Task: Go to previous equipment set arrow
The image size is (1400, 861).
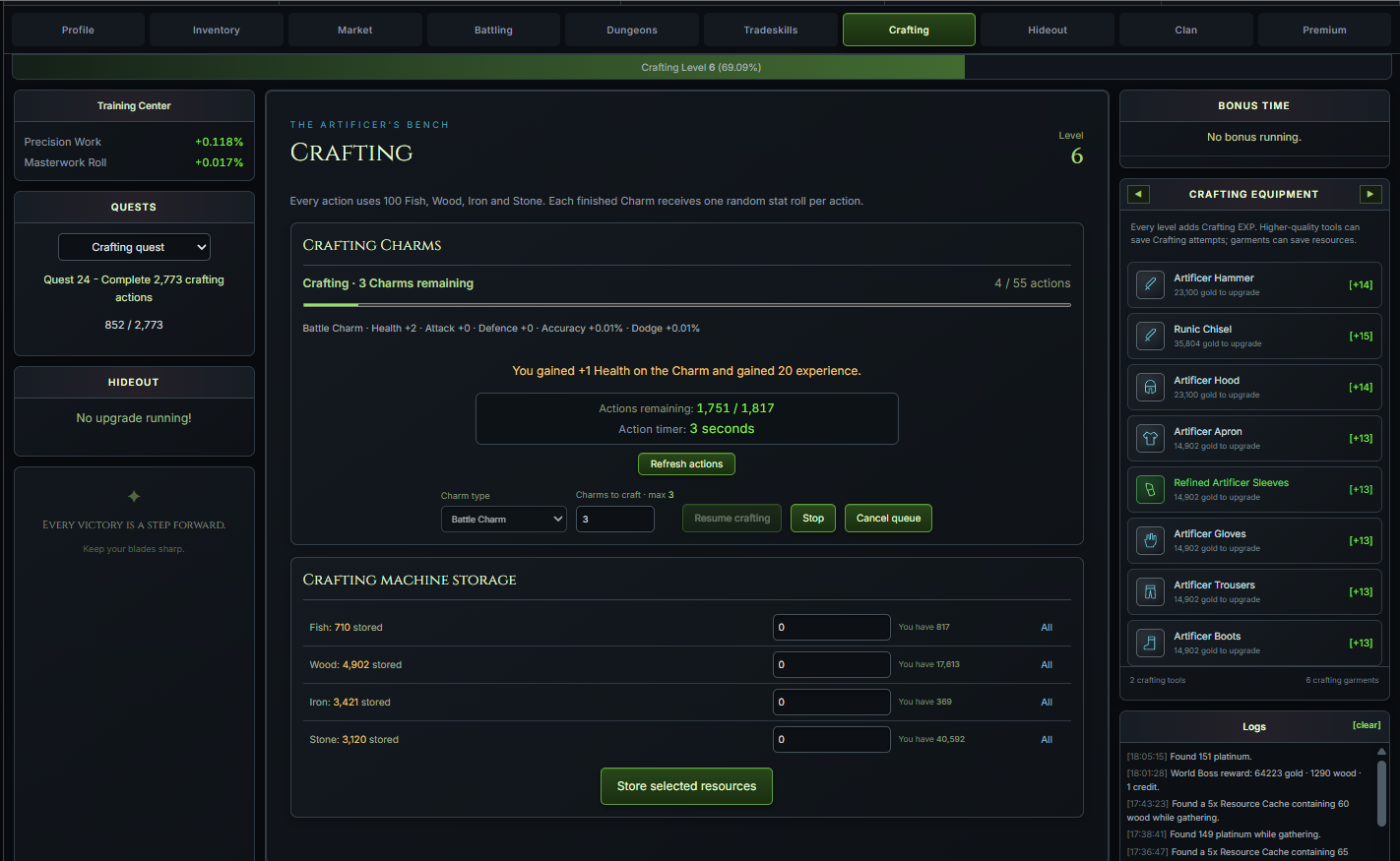Action: [1138, 194]
